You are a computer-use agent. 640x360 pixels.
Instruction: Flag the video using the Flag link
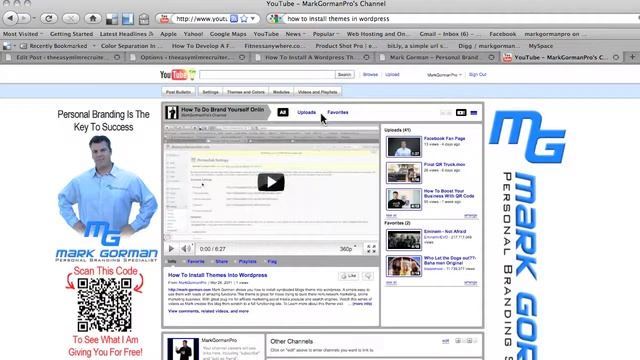click(272, 261)
